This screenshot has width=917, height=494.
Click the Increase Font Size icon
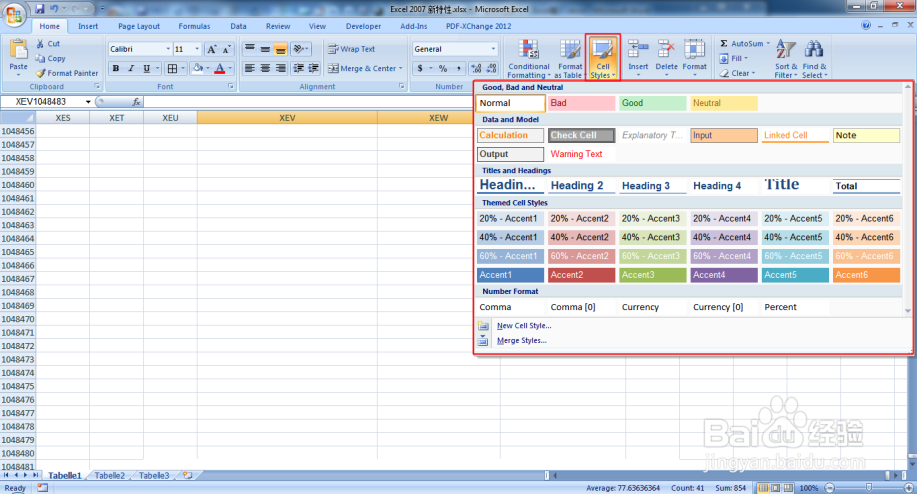(x=212, y=49)
